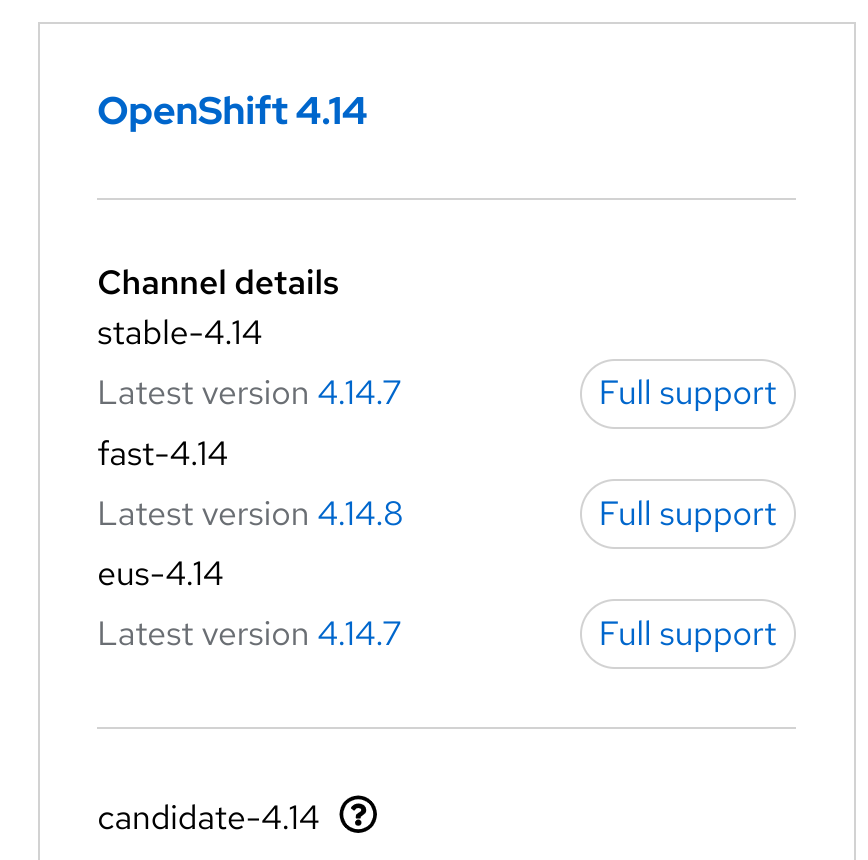The height and width of the screenshot is (860, 868).
Task: Select the fast-4.14 channel name
Action: pyautogui.click(x=163, y=454)
